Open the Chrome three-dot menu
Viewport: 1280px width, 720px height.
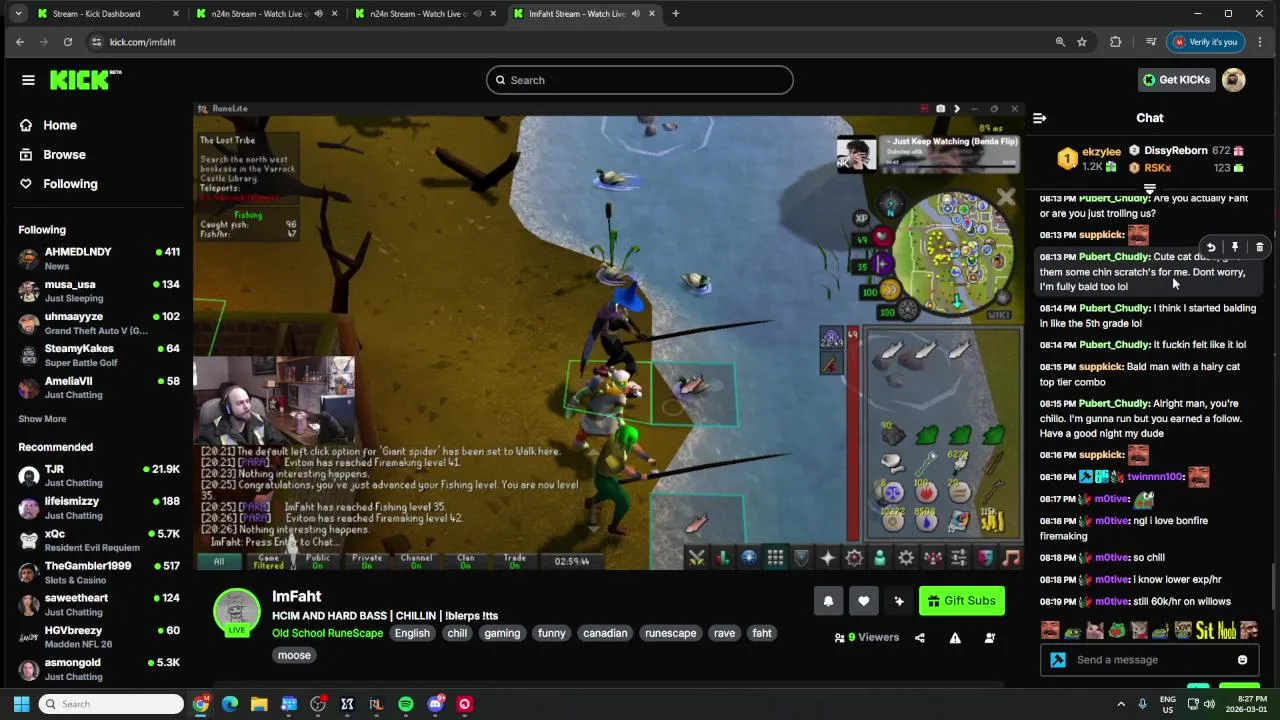1260,42
